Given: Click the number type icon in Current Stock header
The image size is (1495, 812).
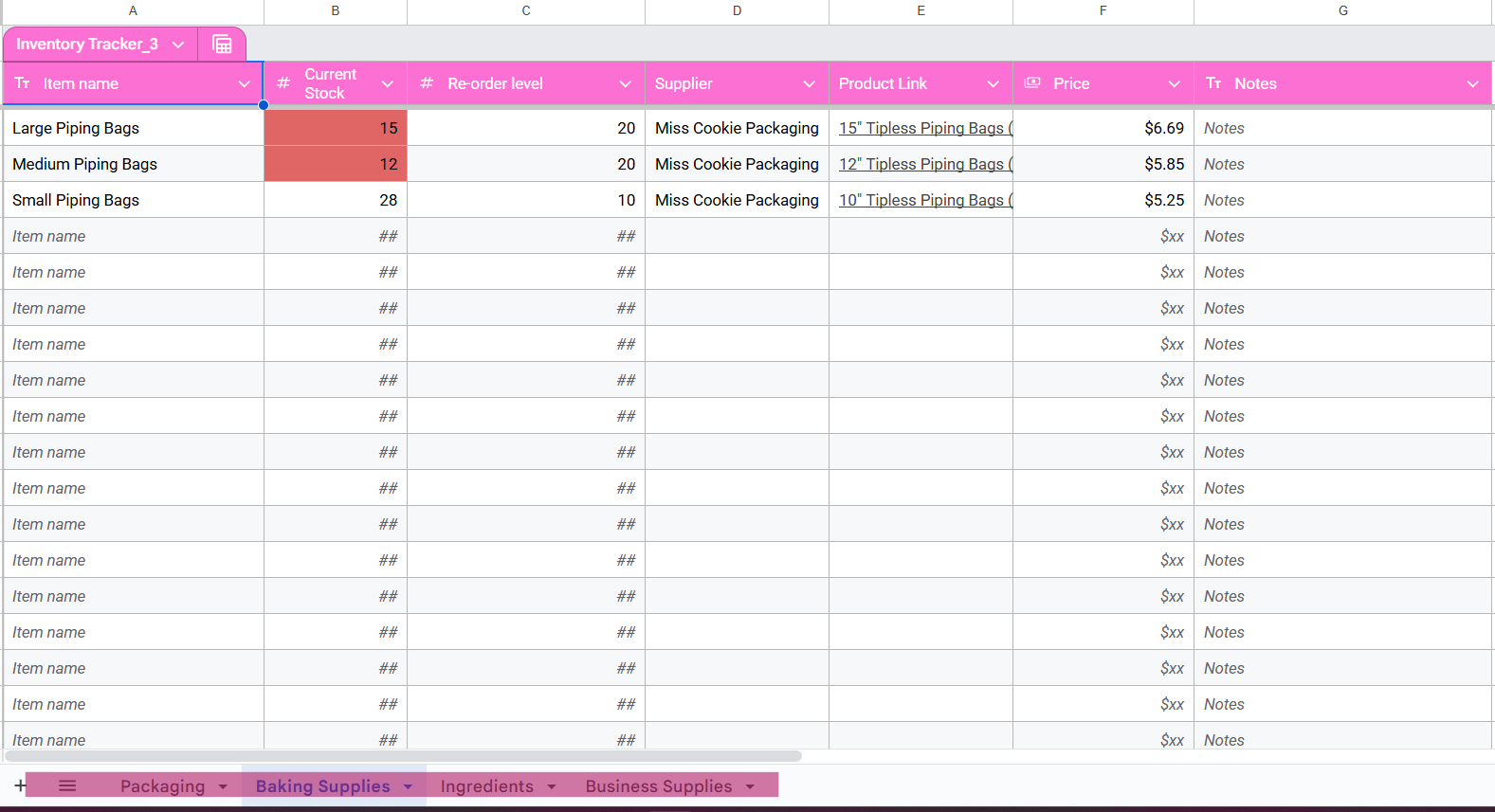Looking at the screenshot, I should (283, 83).
